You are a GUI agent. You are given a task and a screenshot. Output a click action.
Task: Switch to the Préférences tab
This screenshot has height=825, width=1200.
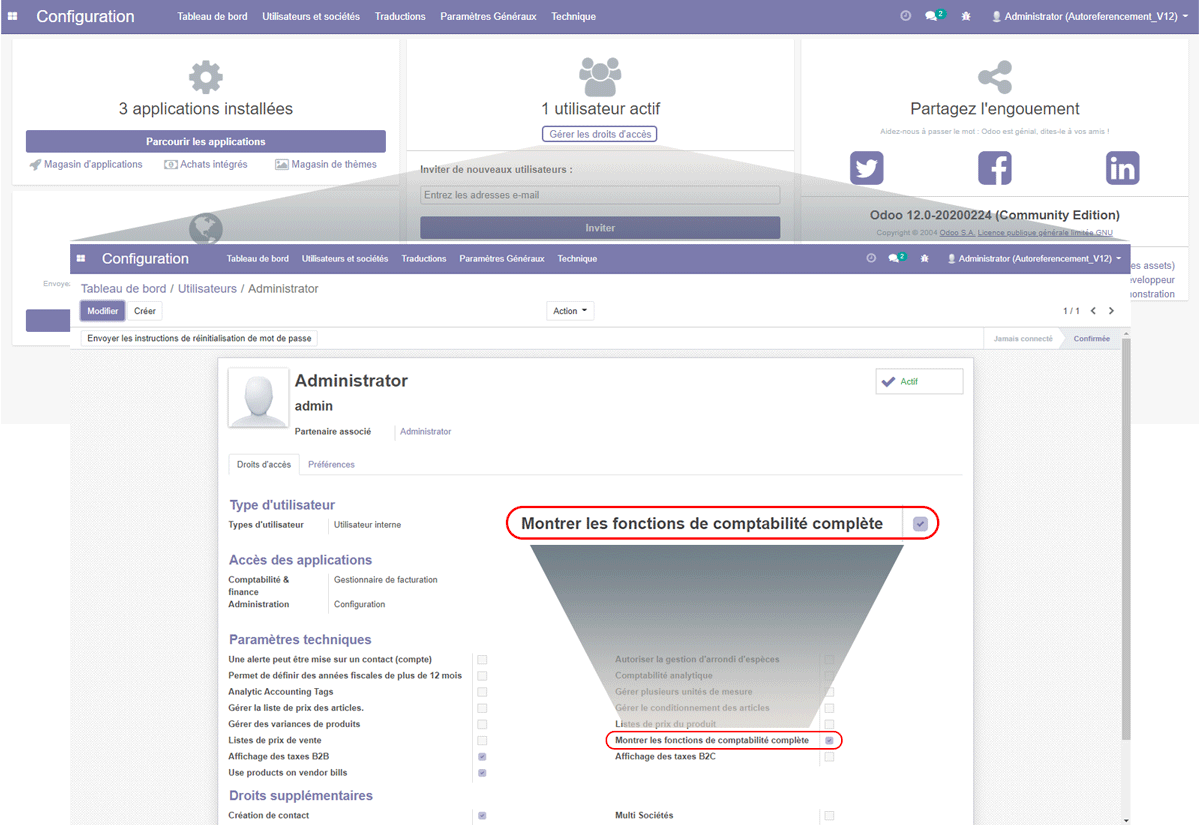pos(331,464)
